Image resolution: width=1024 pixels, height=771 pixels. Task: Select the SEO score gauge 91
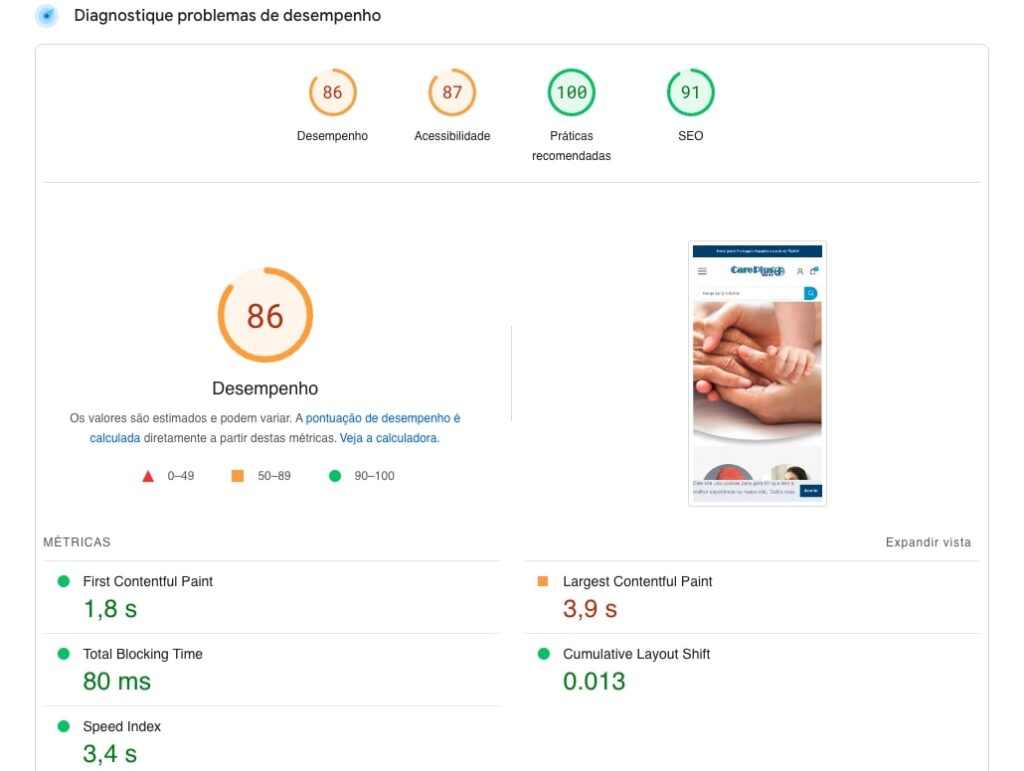point(690,93)
